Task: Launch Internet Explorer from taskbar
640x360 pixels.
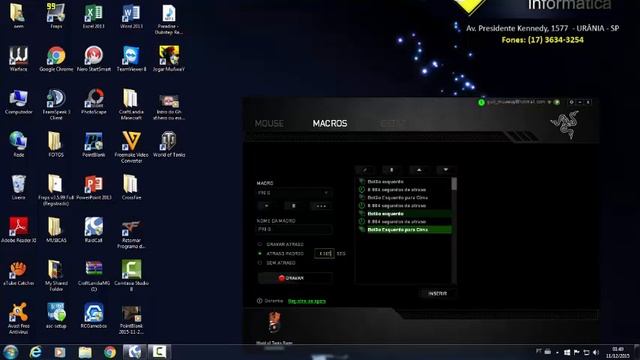Action: coord(36,352)
